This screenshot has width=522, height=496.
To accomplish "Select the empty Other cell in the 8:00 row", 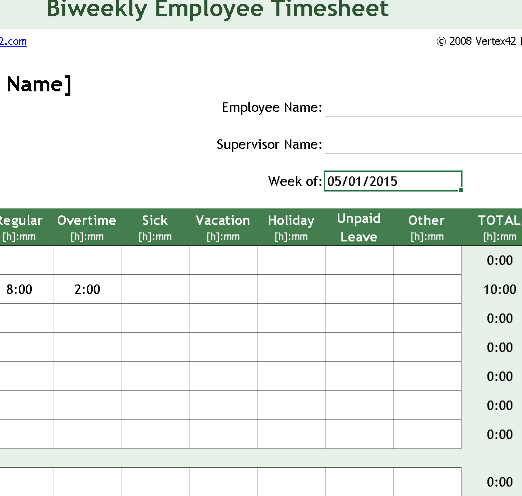I will 427,289.
